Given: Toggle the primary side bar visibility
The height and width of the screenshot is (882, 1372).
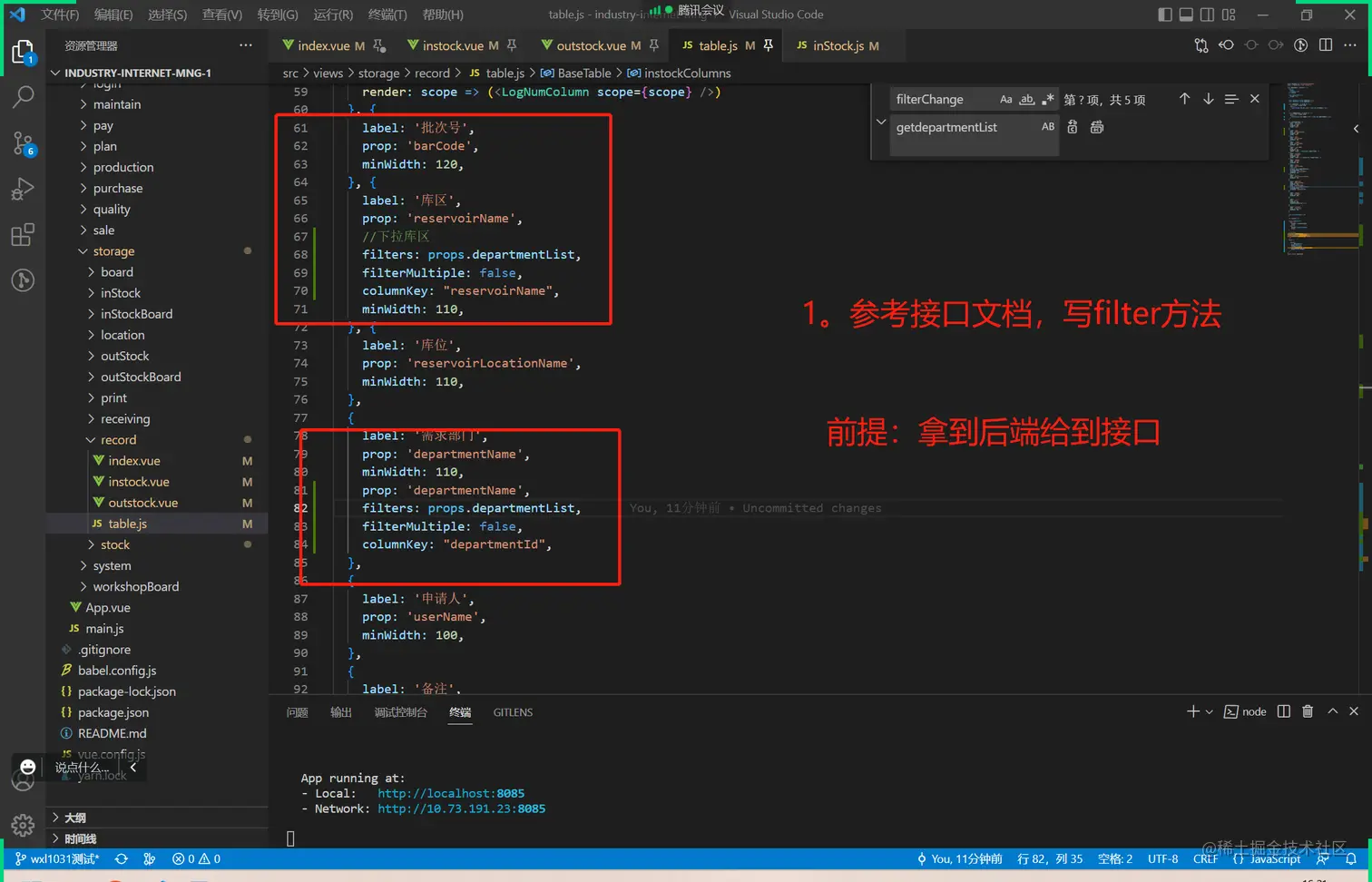Looking at the screenshot, I should pos(1165,15).
